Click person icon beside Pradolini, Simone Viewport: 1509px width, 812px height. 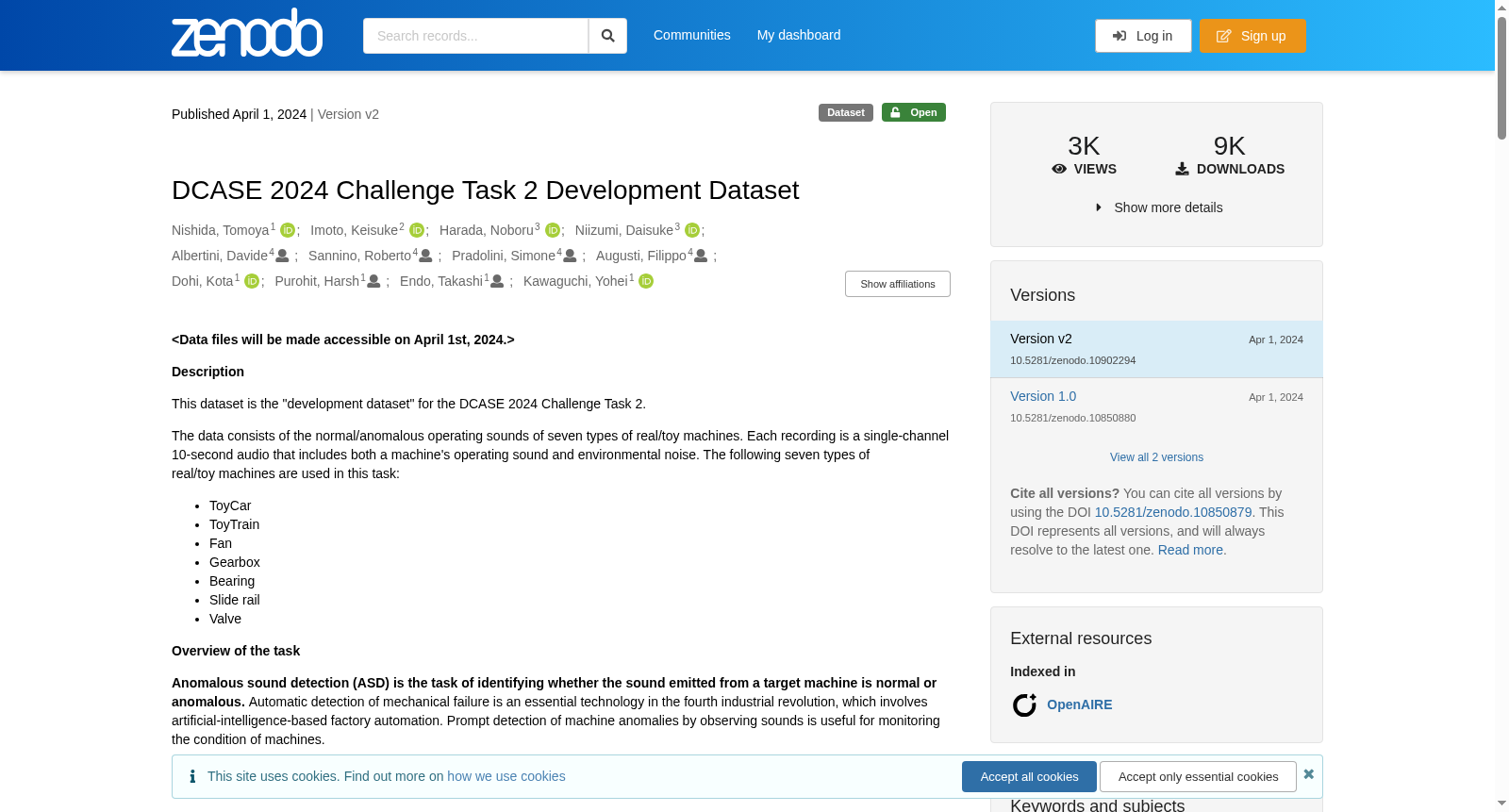(570, 256)
